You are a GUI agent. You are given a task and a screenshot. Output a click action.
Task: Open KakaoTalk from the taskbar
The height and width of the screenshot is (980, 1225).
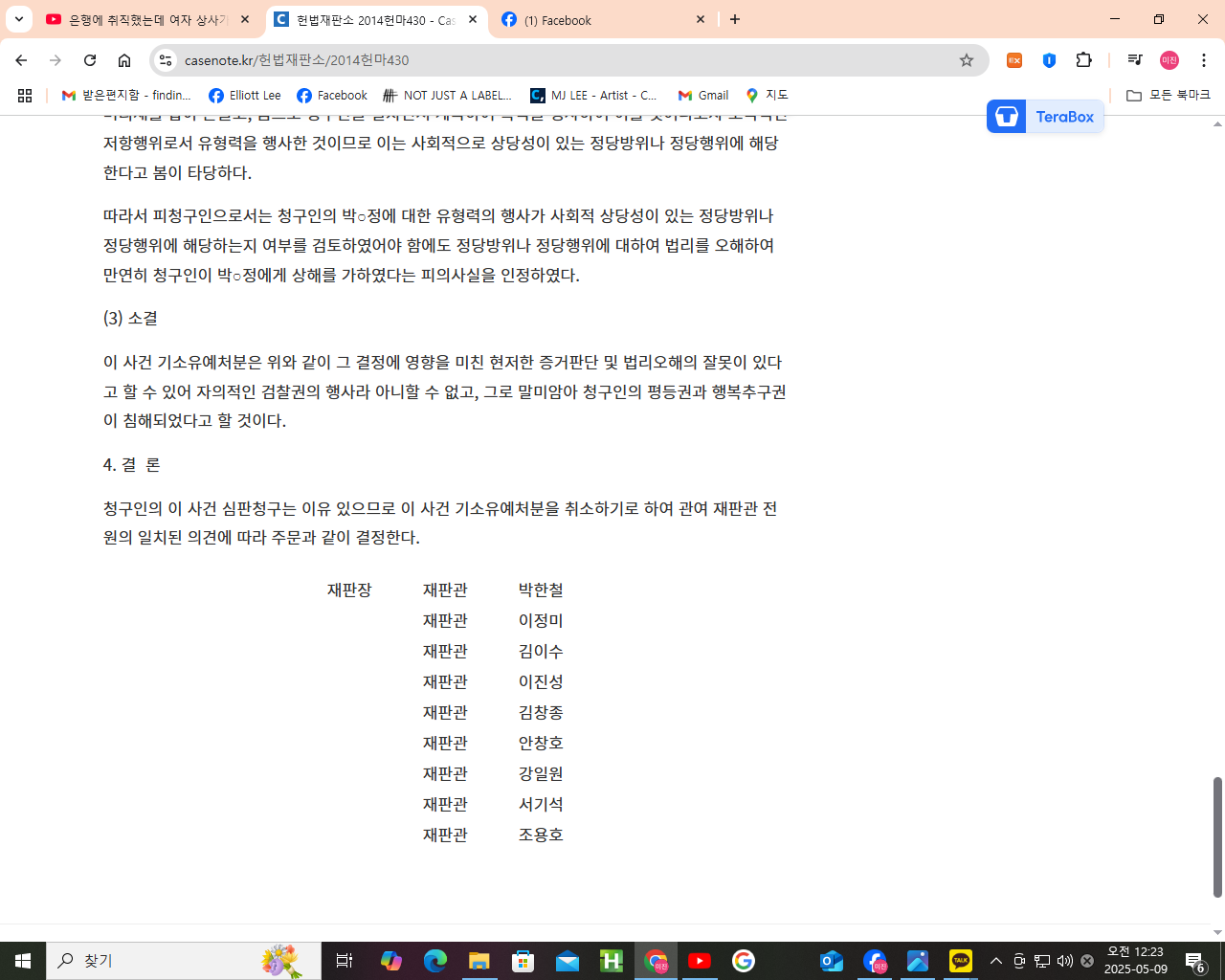[x=961, y=961]
